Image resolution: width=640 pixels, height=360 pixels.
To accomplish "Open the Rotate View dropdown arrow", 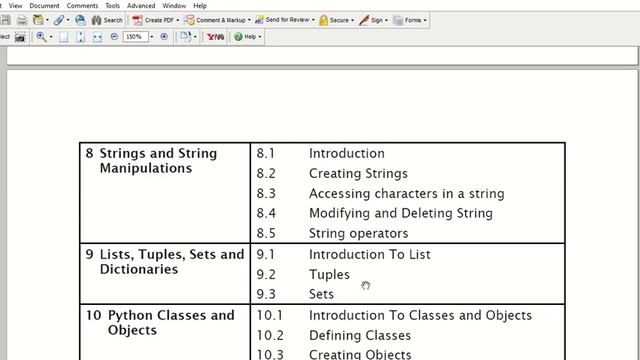I will coord(195,37).
